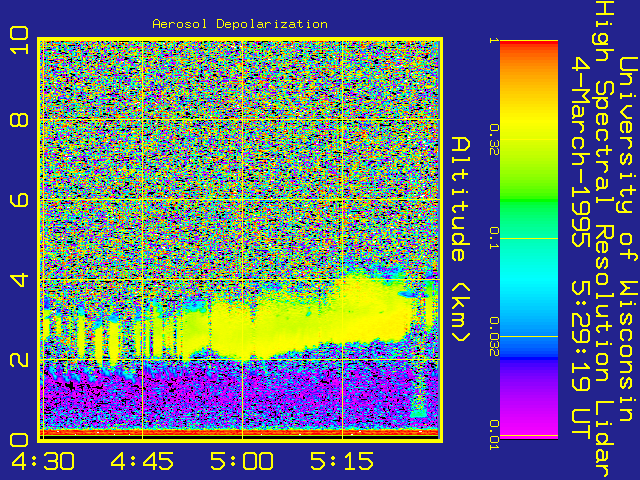The width and height of the screenshot is (640, 480).
Task: Click the 'Altitude (km)' axis title
Action: tap(461, 240)
